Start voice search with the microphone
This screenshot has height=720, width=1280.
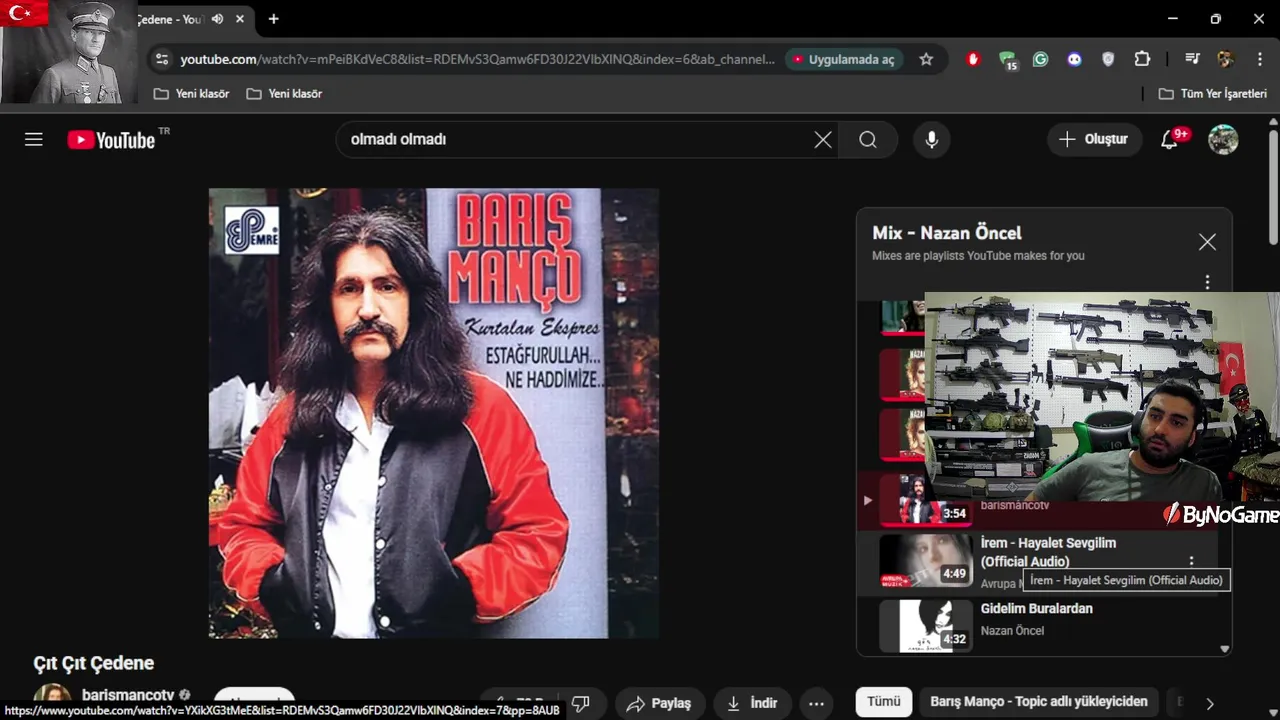click(x=932, y=140)
